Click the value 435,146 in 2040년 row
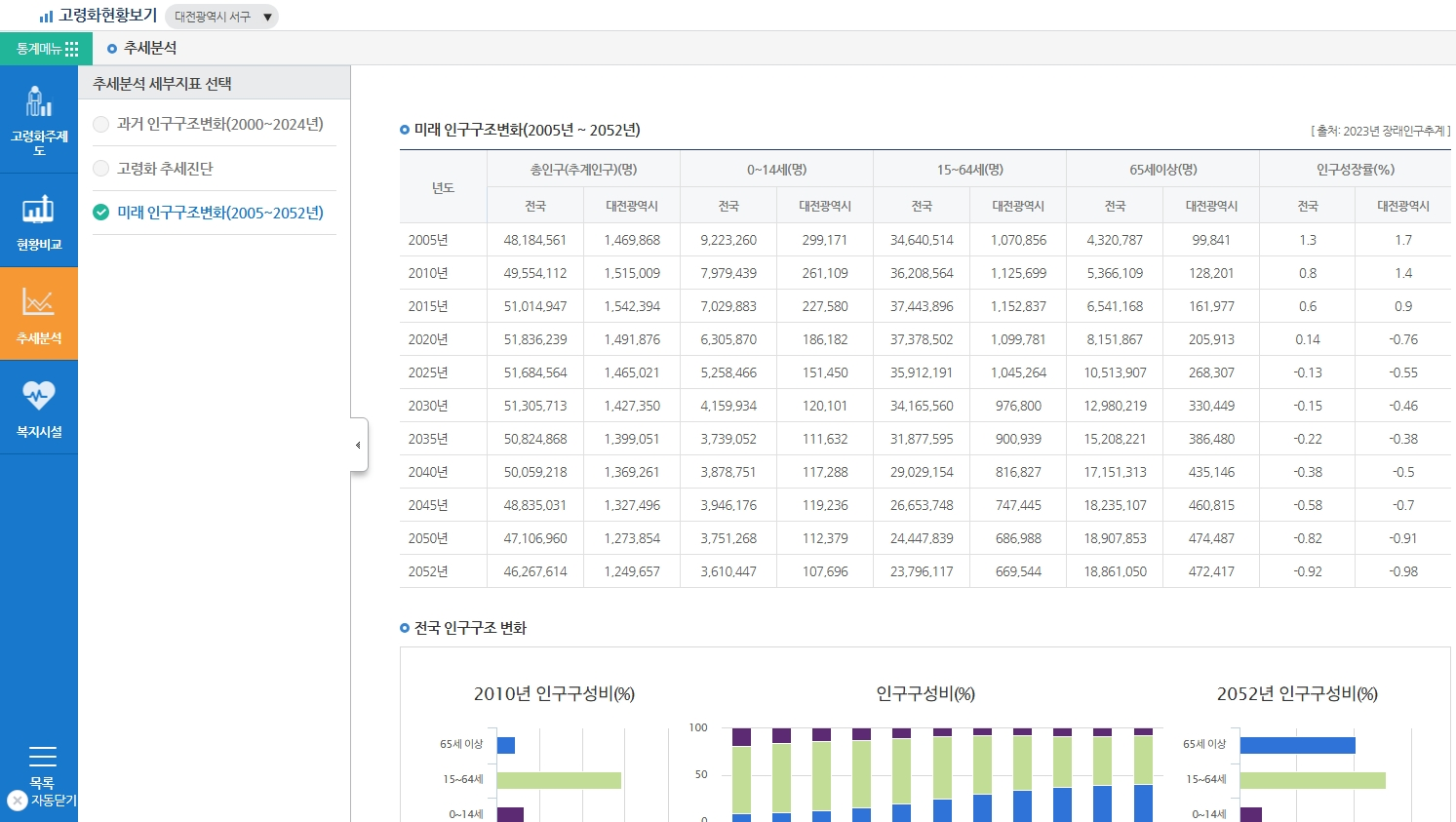The width and height of the screenshot is (1456, 822). point(1211,472)
